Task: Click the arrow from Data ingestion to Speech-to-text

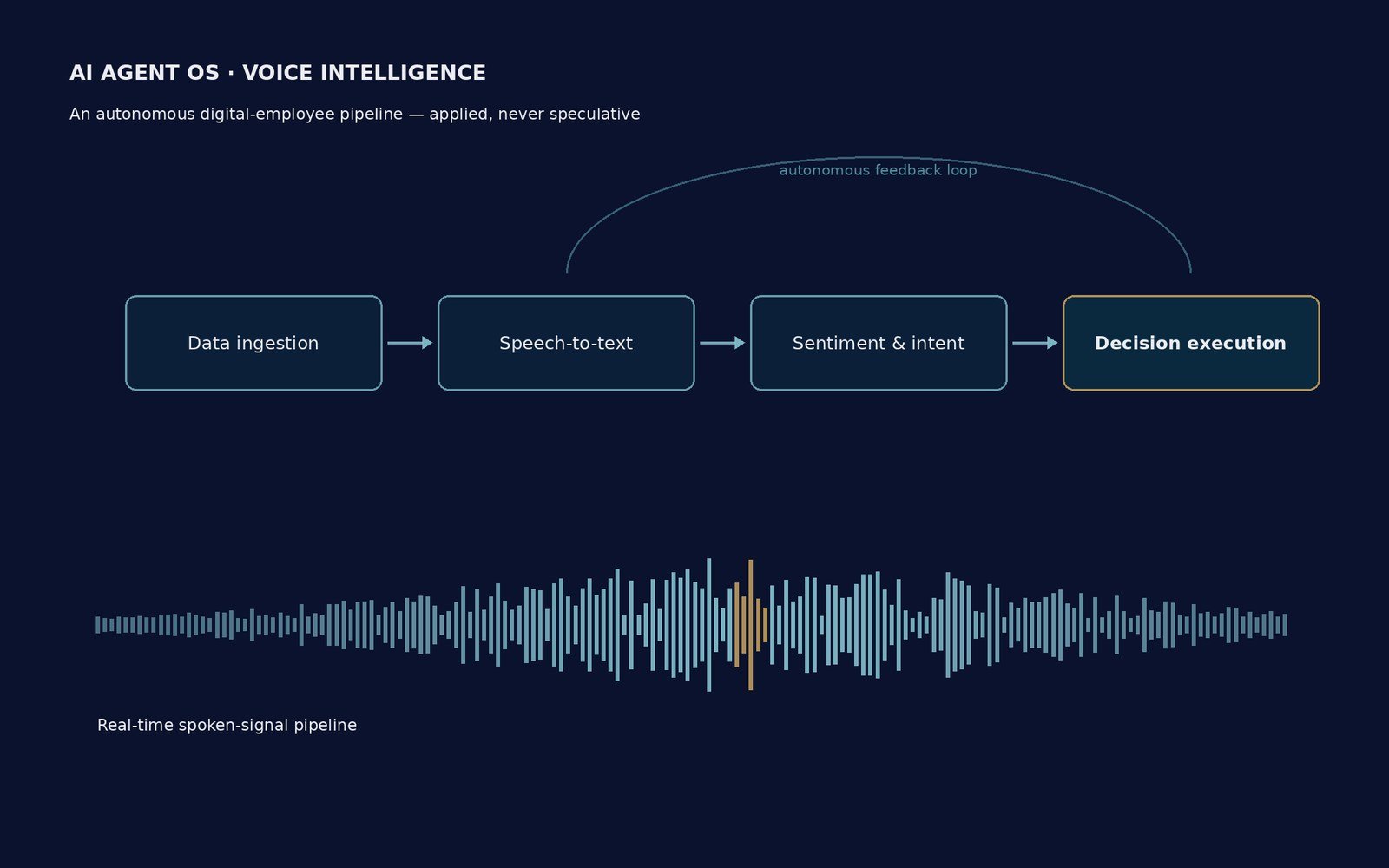Action: coord(410,343)
